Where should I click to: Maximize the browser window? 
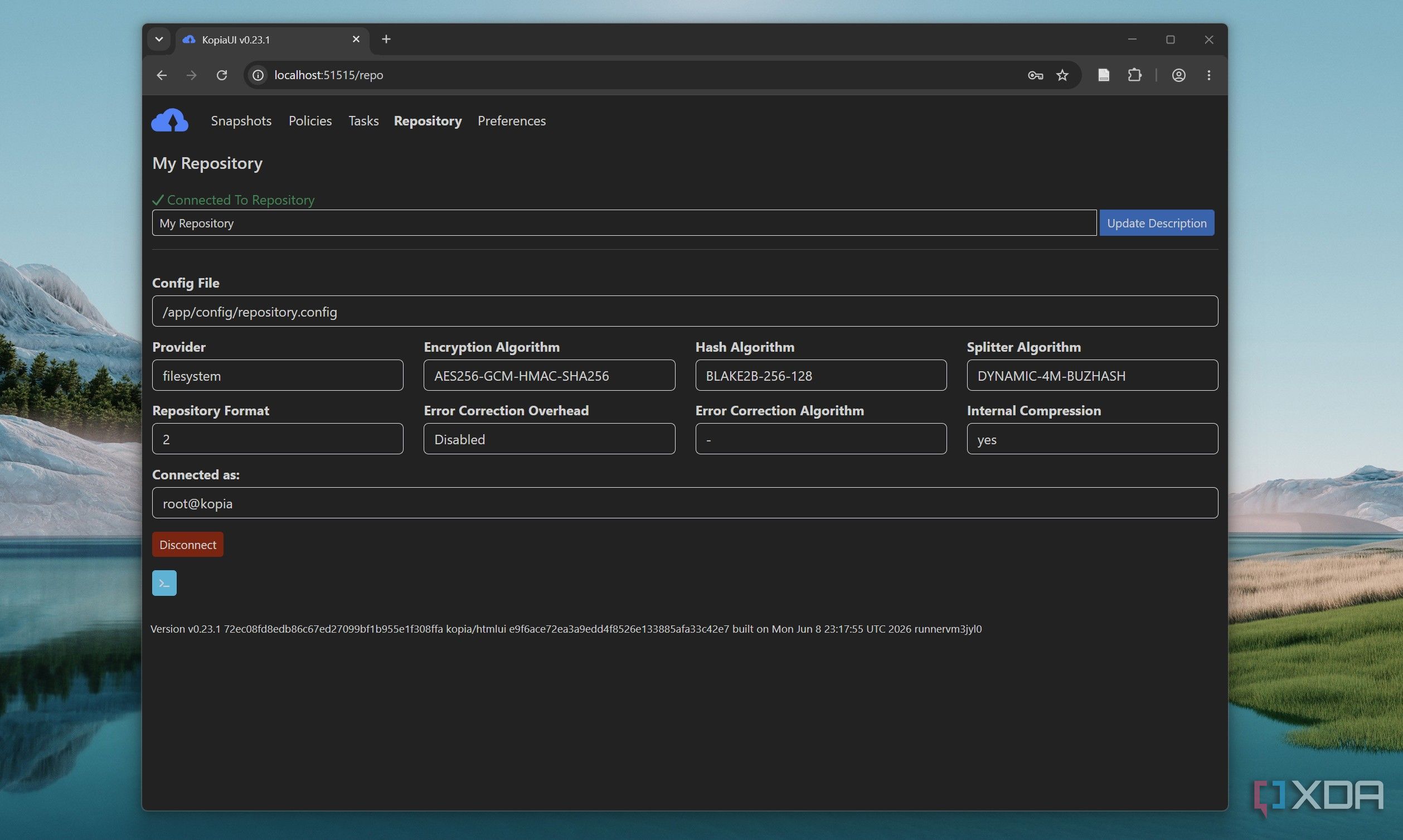coord(1171,39)
